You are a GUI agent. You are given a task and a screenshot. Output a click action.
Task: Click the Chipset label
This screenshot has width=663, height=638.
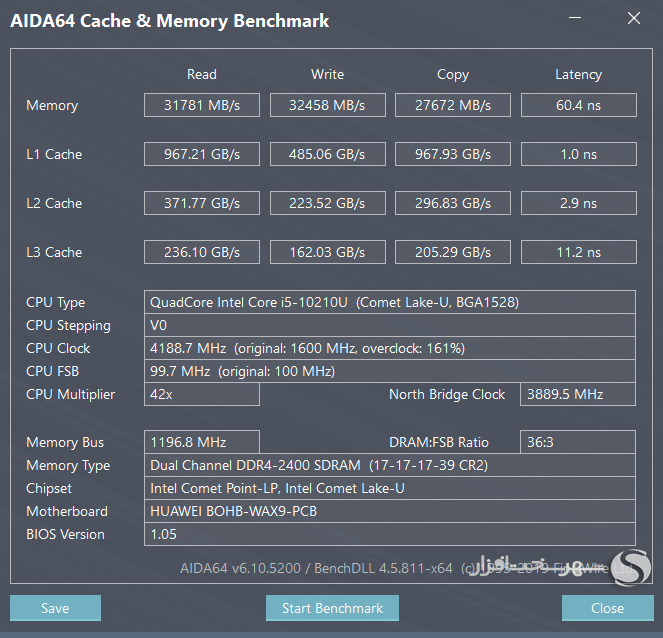pos(49,488)
